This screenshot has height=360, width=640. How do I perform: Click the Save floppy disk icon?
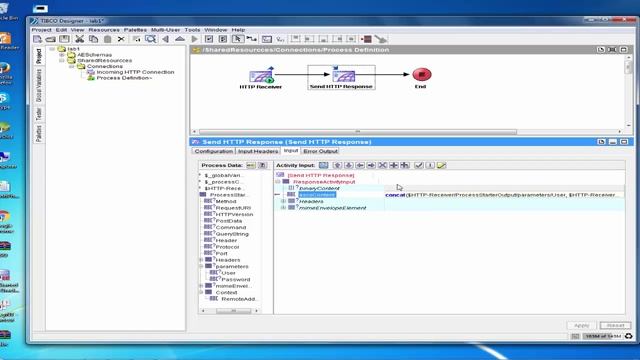[x=64, y=39]
